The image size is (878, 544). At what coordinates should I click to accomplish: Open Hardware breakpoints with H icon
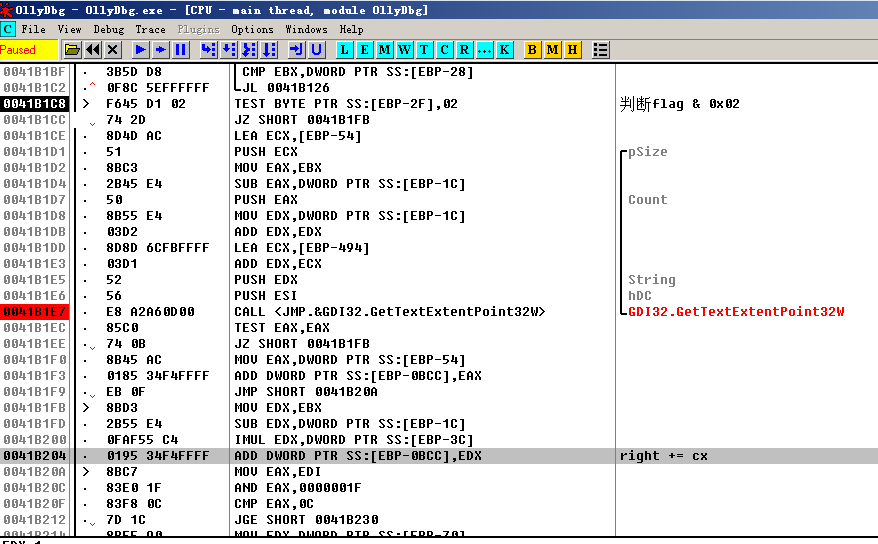(572, 50)
